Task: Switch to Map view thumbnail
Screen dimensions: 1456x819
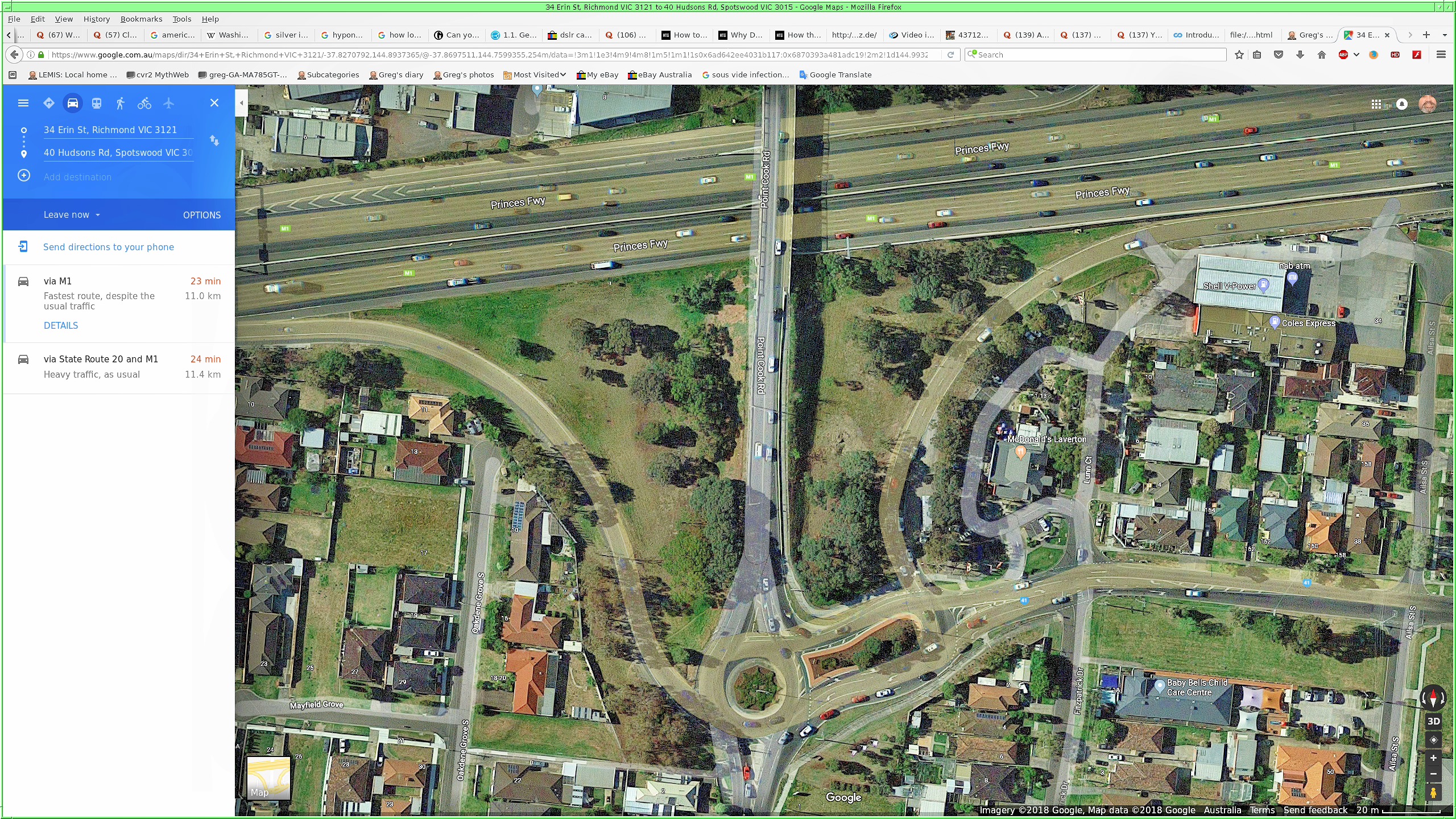Action: [268, 778]
